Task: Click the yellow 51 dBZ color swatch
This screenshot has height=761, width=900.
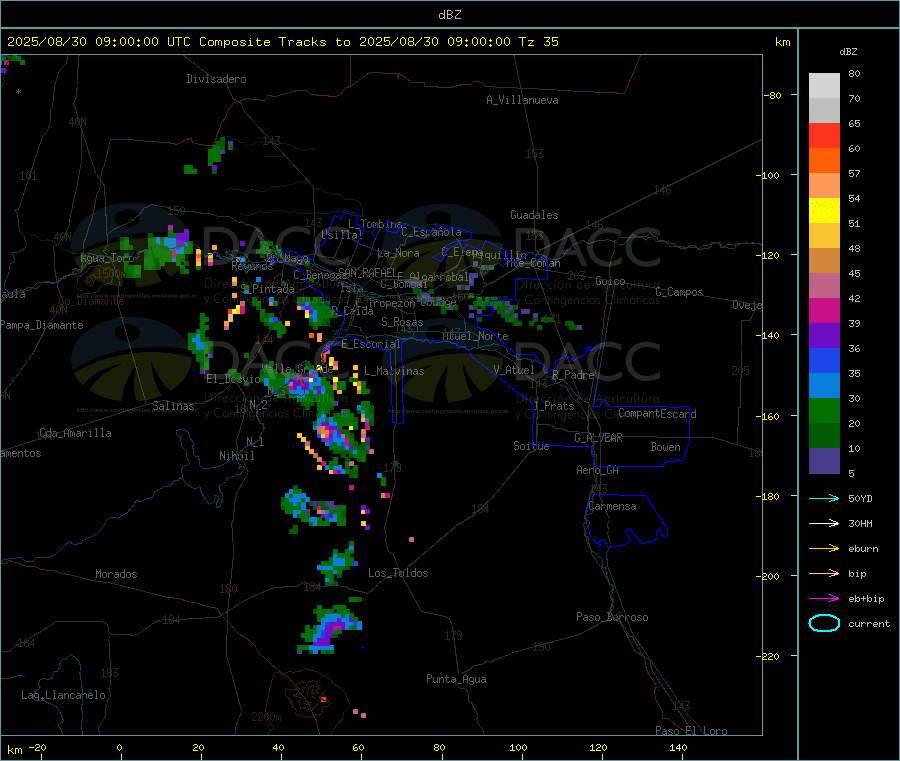Action: (824, 211)
